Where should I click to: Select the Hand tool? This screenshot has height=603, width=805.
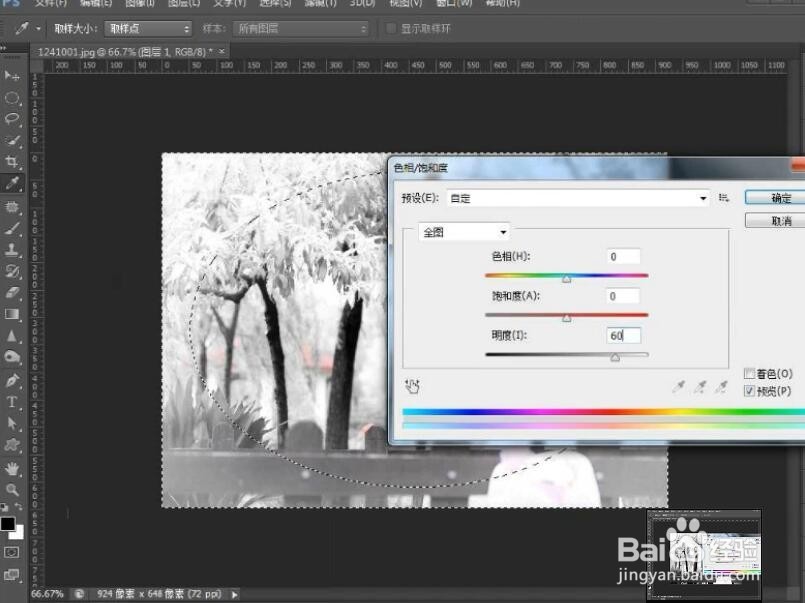tap(11, 468)
